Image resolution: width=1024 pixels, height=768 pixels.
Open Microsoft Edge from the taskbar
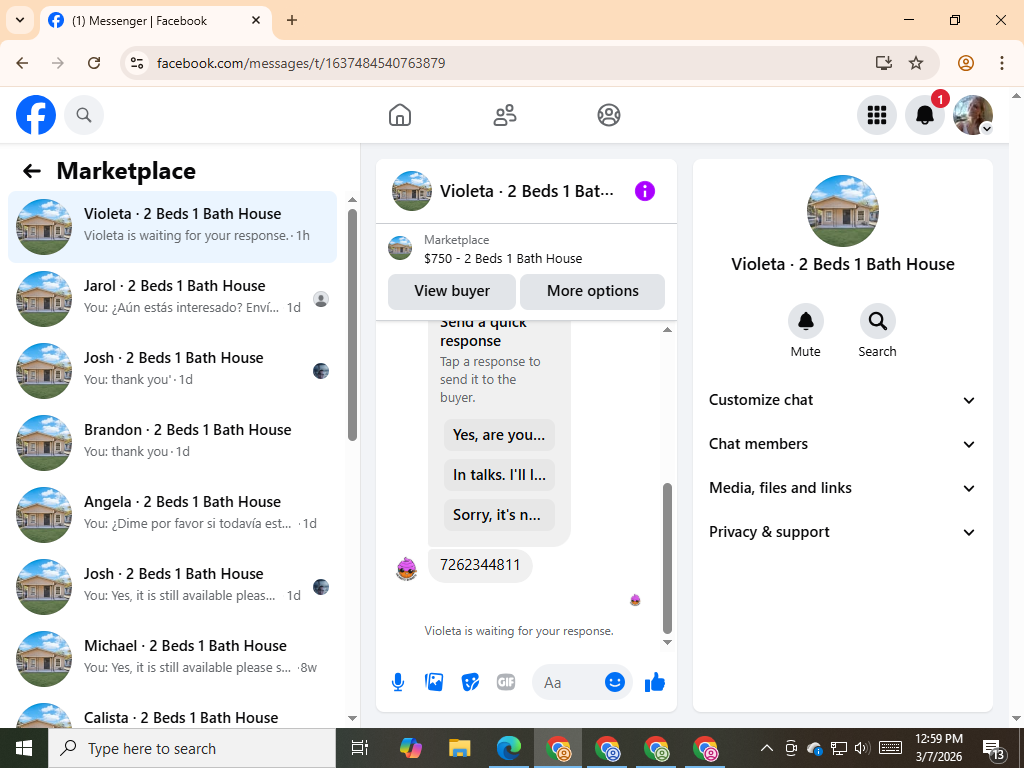[509, 748]
